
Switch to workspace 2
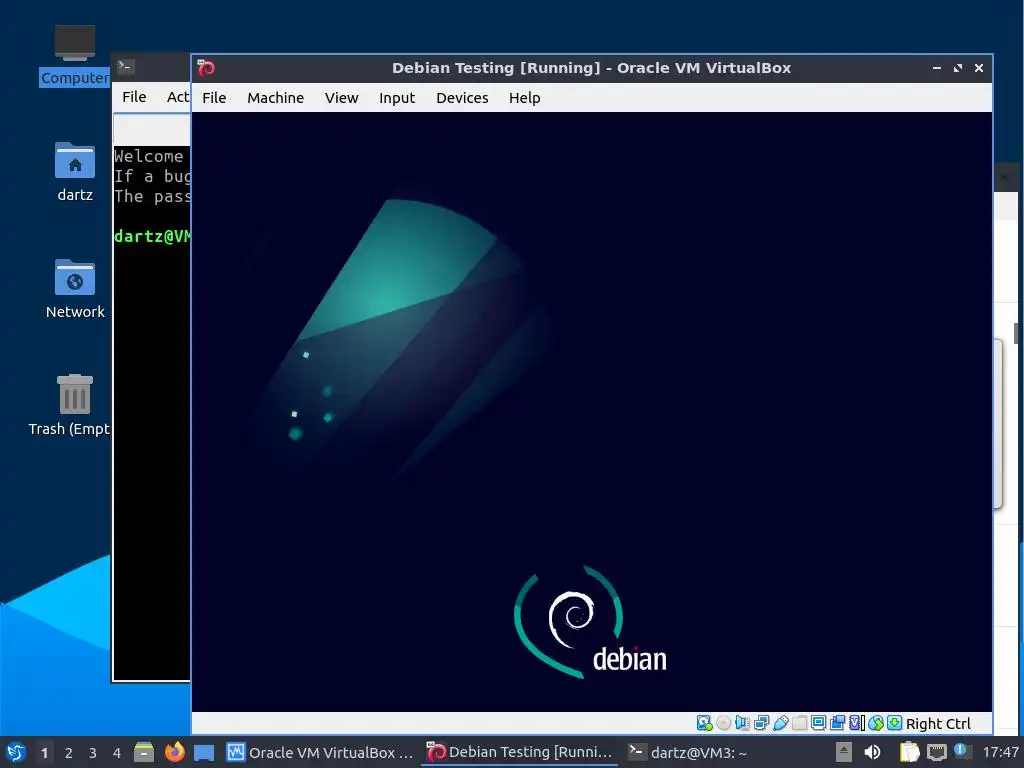[x=69, y=753]
